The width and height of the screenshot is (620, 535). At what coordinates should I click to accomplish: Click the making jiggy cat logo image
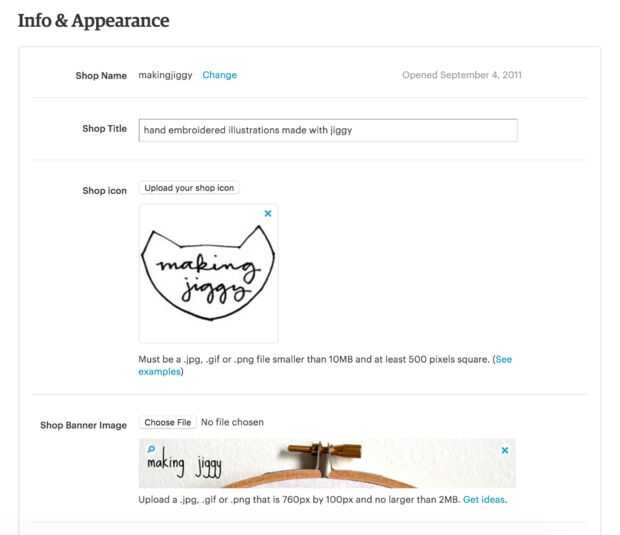click(x=208, y=273)
